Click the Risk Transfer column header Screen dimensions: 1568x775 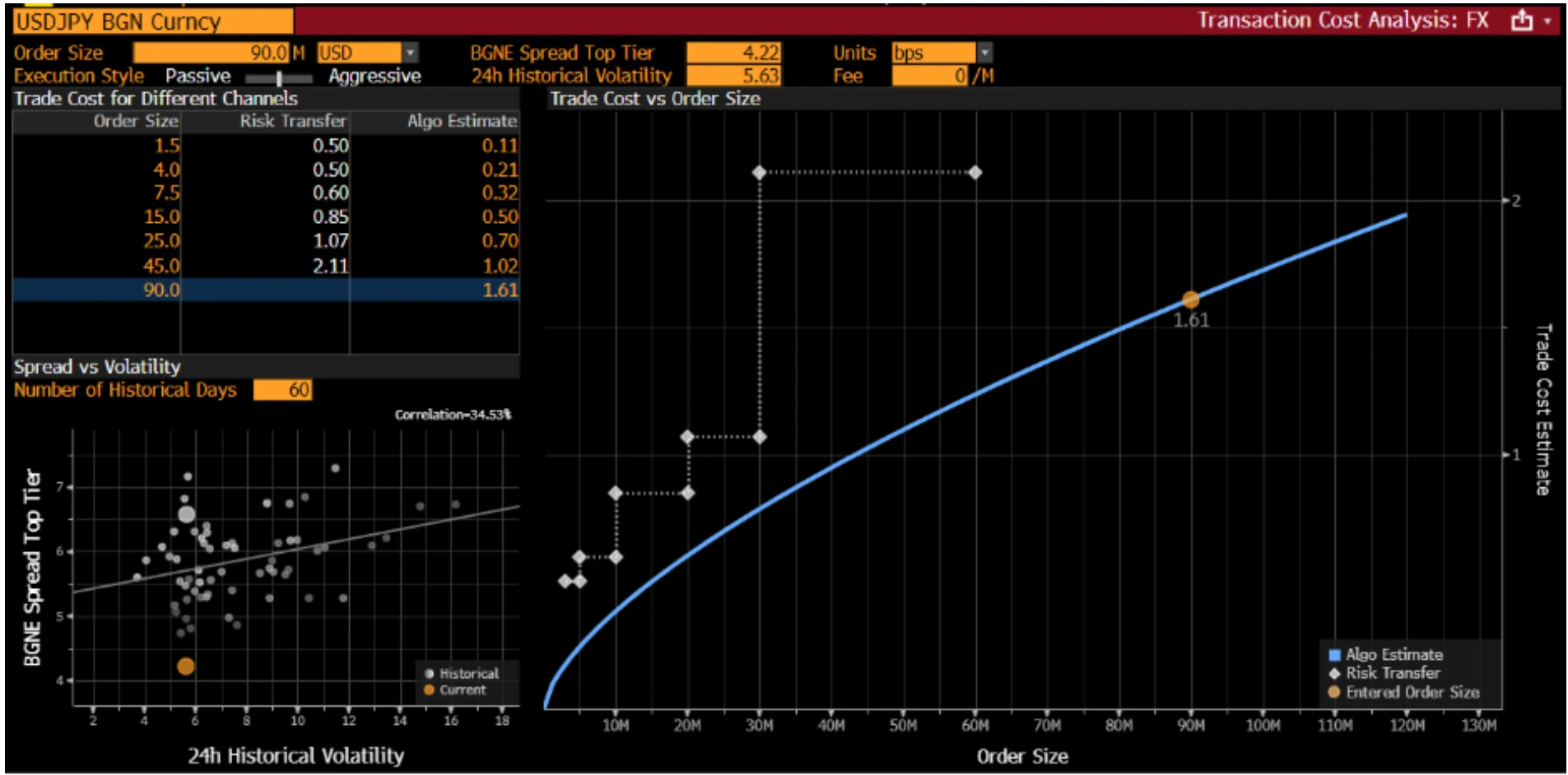(x=292, y=121)
